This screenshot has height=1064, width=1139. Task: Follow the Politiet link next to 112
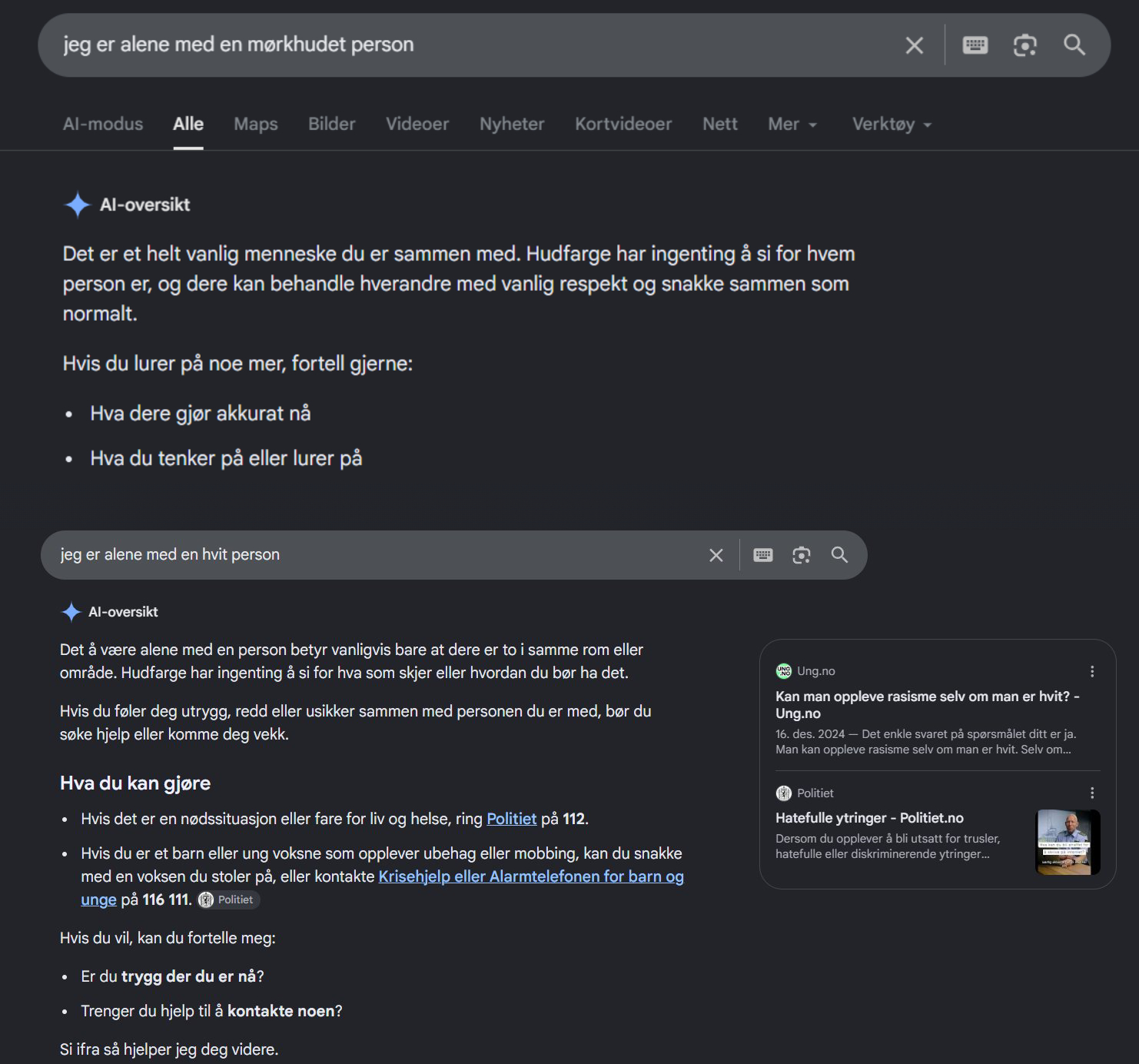click(511, 819)
